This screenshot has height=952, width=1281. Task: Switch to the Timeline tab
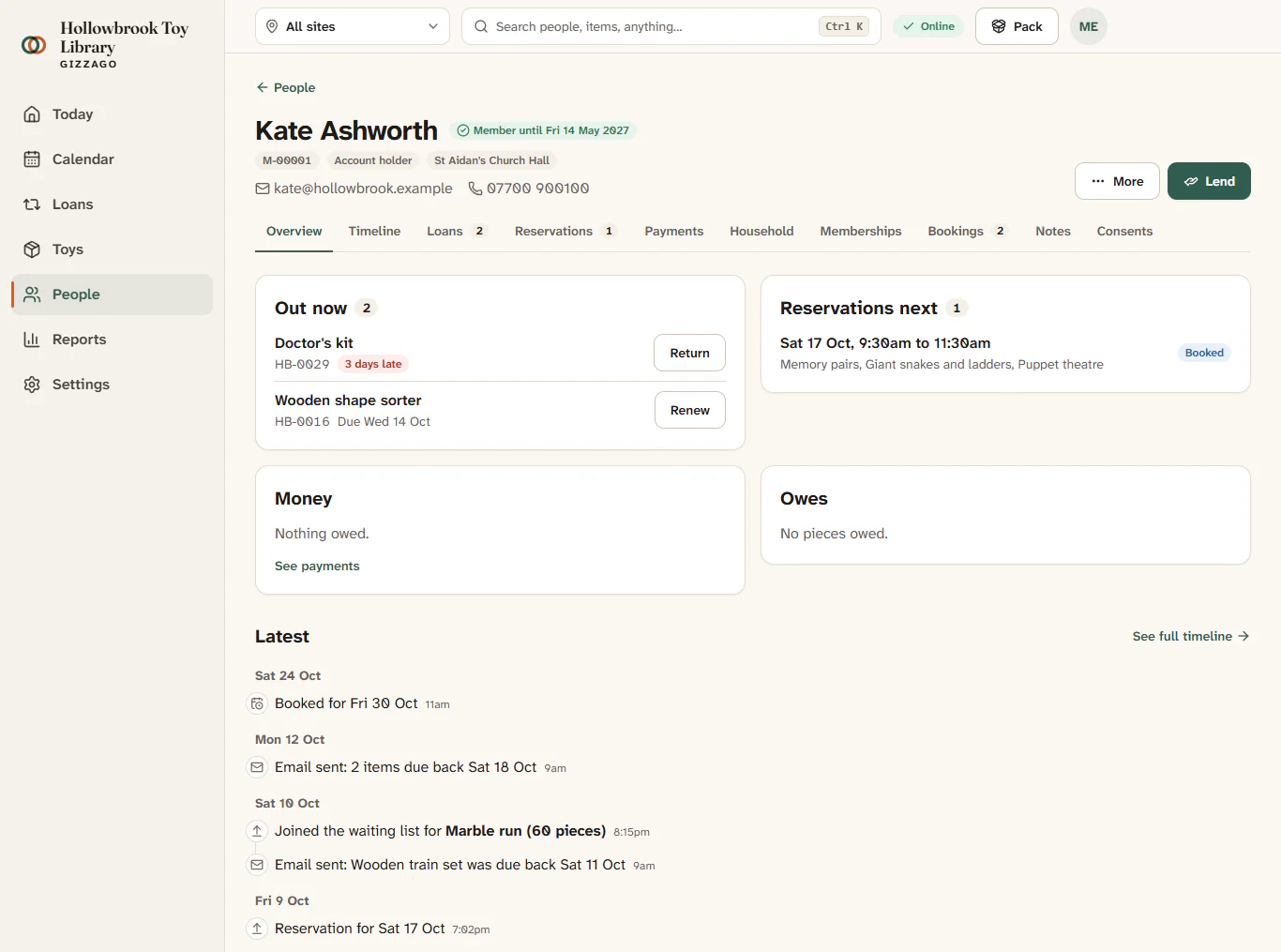click(x=374, y=231)
